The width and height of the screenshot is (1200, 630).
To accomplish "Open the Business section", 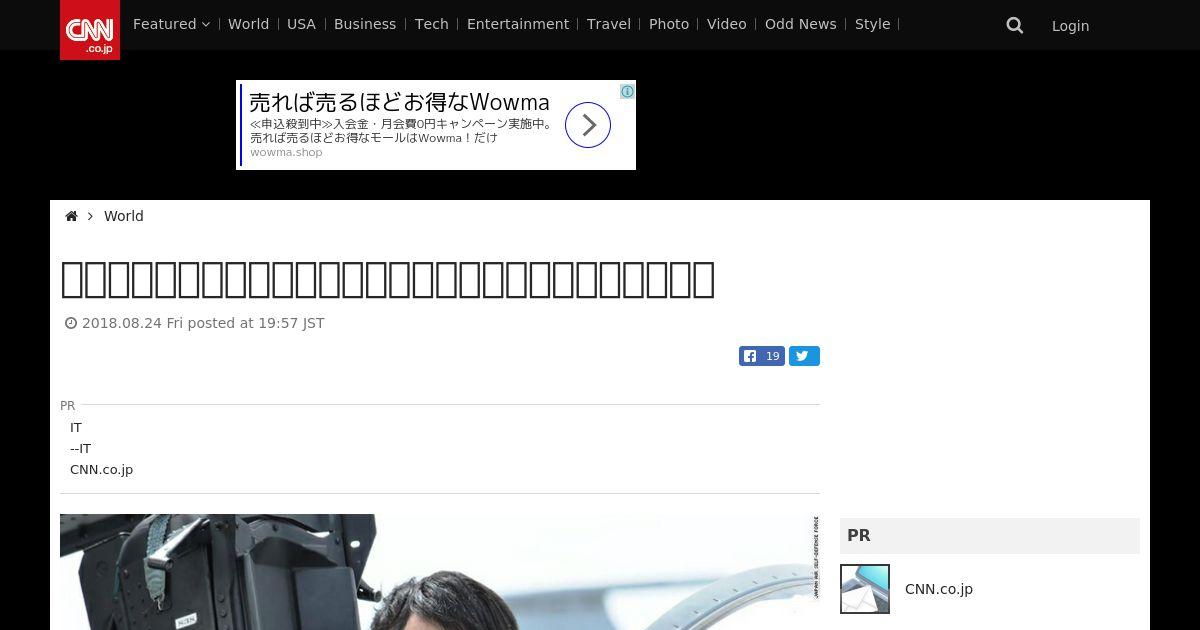I will (x=365, y=24).
